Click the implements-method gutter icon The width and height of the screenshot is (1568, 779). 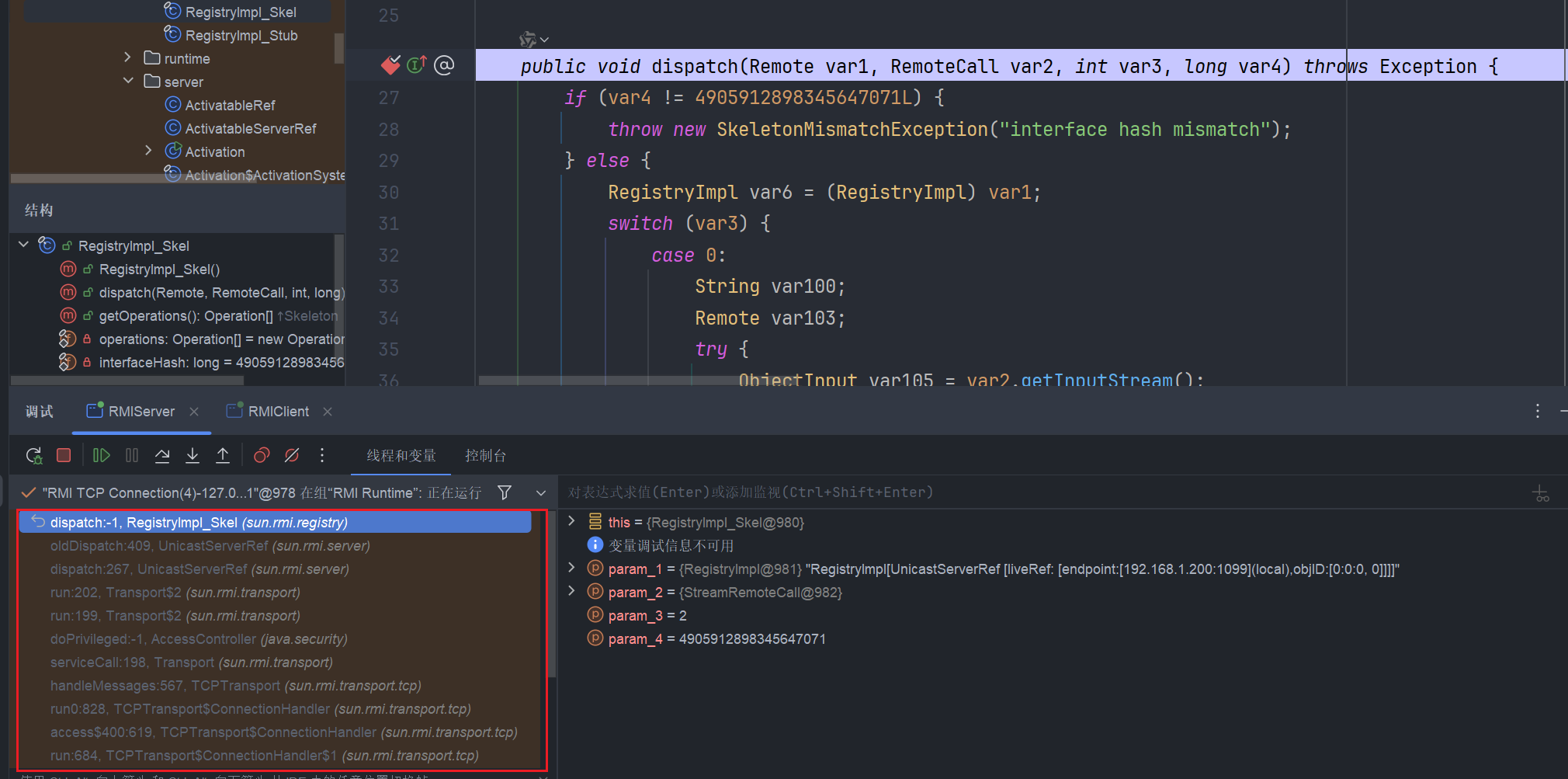tap(417, 65)
